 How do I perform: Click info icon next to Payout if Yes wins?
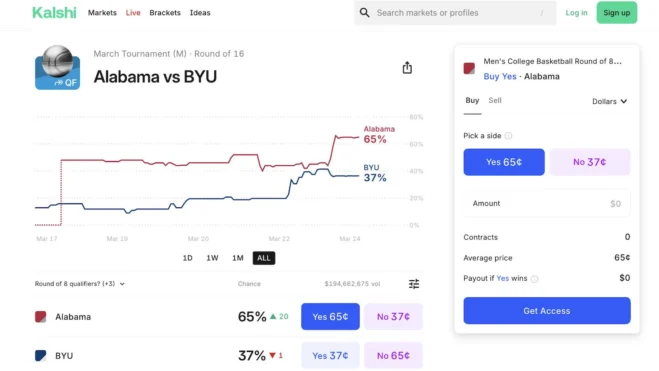pyautogui.click(x=534, y=279)
